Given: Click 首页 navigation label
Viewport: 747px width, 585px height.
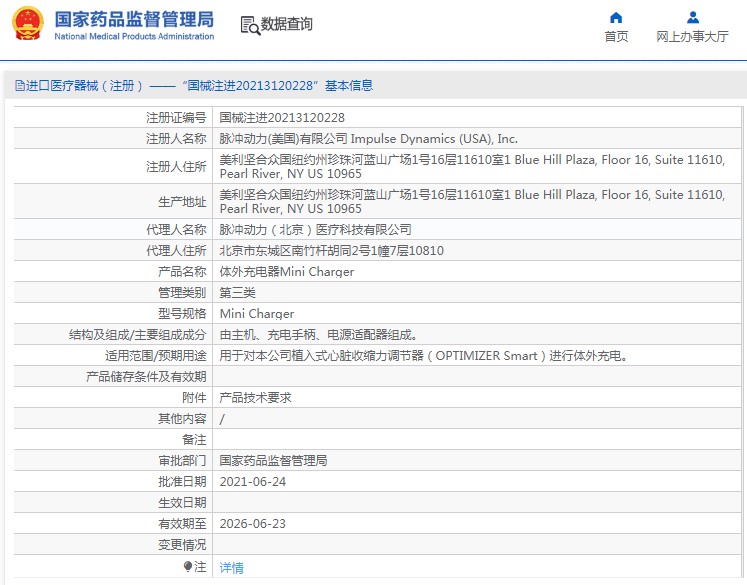Looking at the screenshot, I should [616, 36].
